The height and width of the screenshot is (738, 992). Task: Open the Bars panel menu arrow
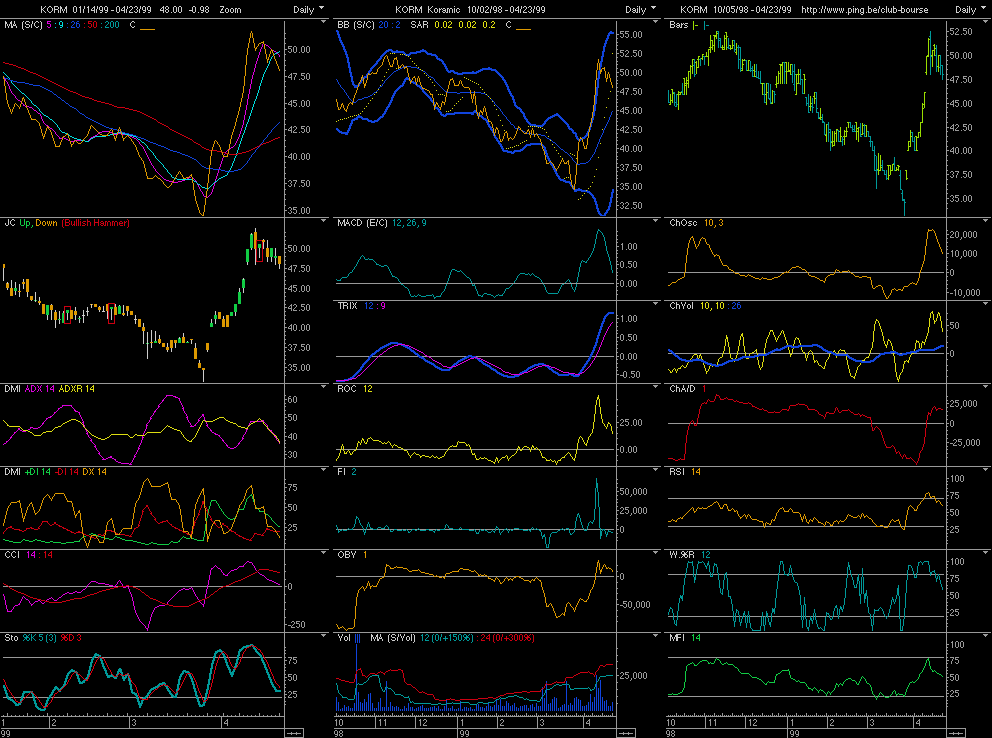986,22
